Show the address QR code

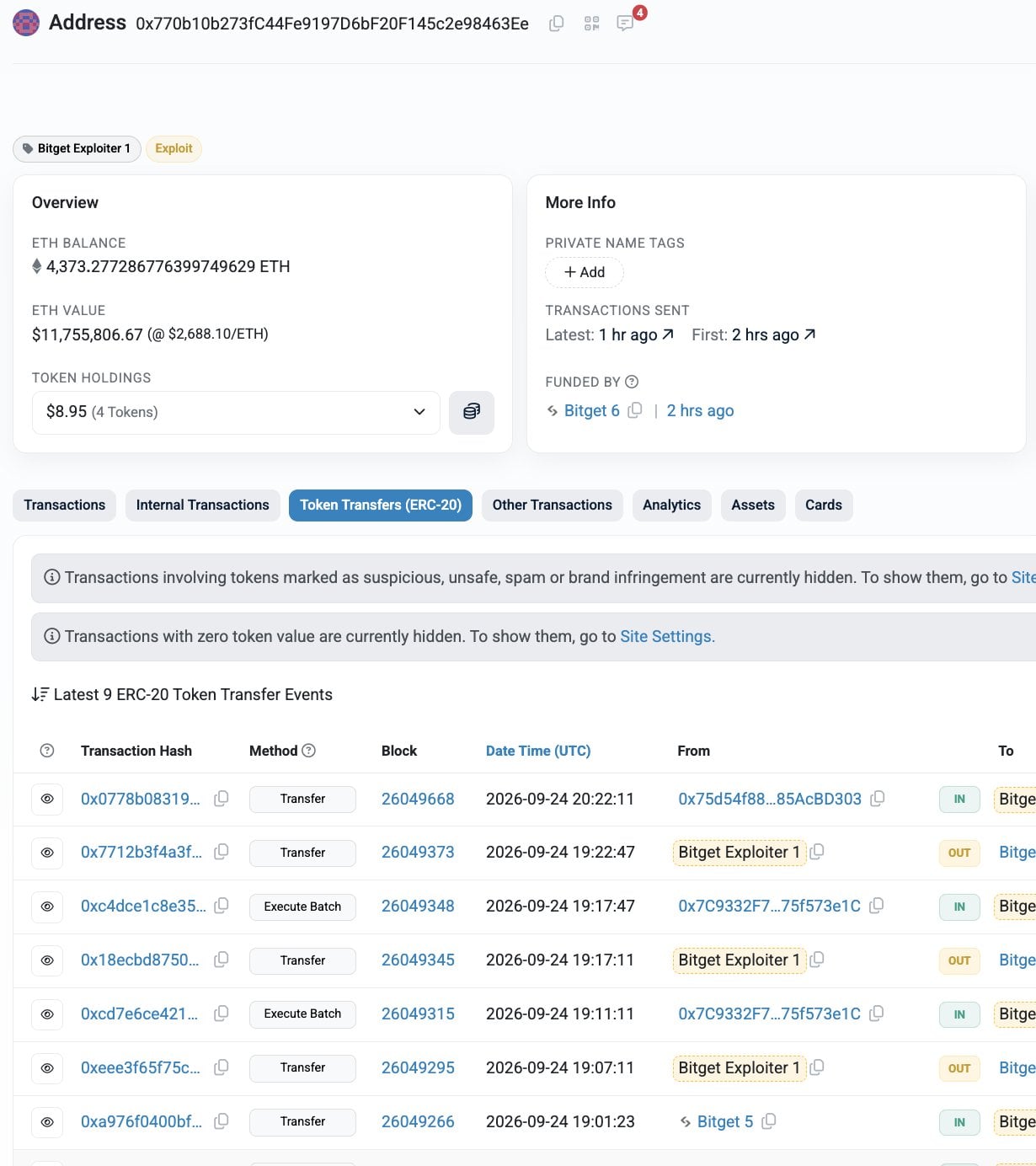click(592, 24)
